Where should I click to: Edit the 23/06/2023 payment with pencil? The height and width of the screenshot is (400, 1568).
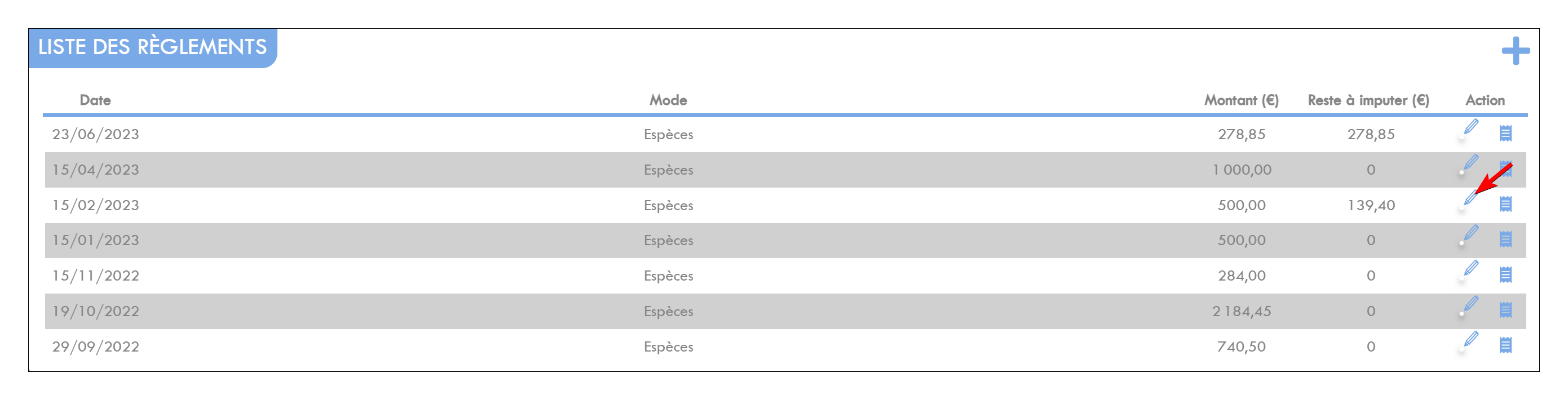click(x=1469, y=130)
